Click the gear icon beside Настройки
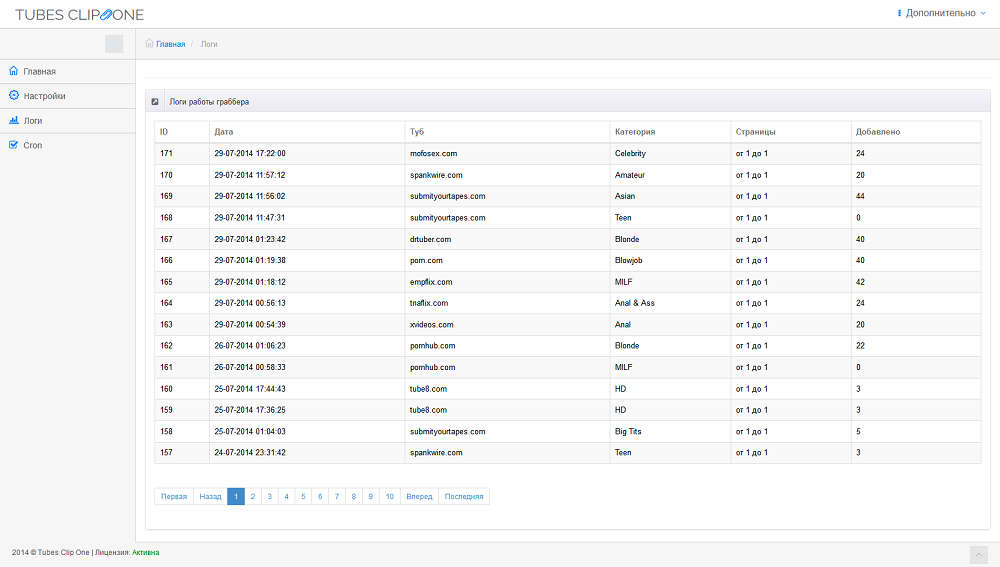This screenshot has width=1000, height=567. tap(14, 96)
